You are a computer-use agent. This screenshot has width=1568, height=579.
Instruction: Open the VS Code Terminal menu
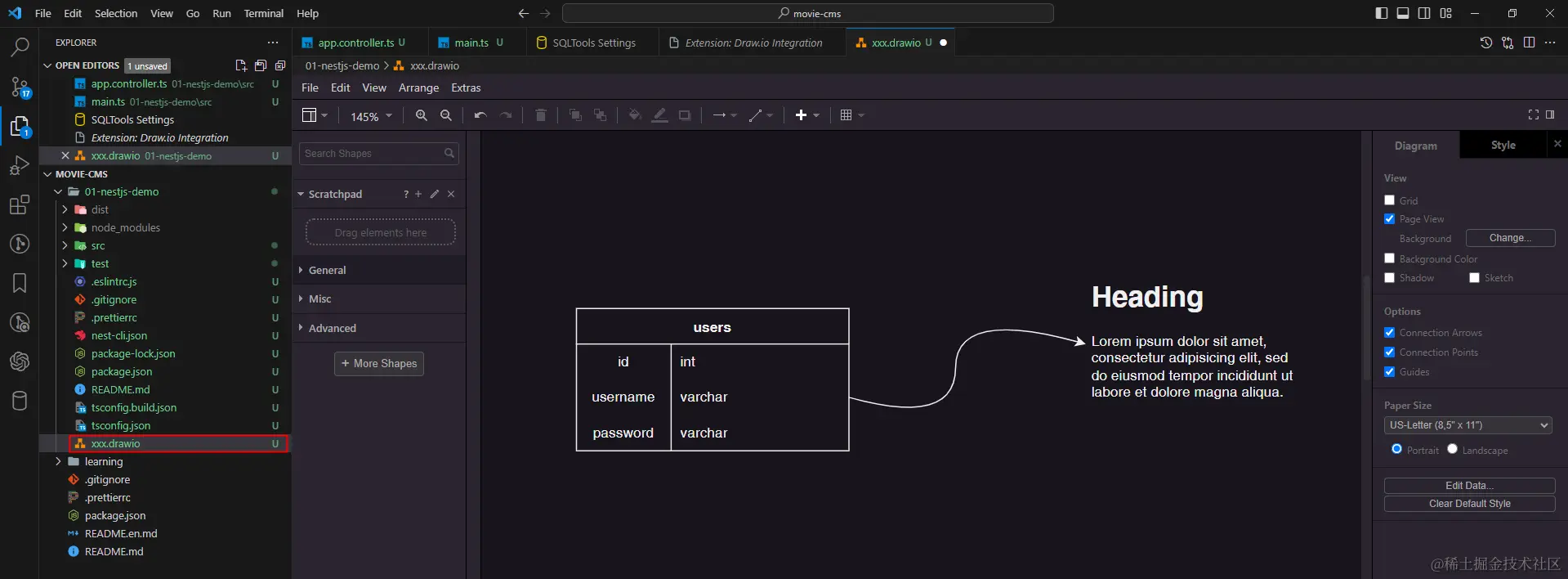coord(263,13)
